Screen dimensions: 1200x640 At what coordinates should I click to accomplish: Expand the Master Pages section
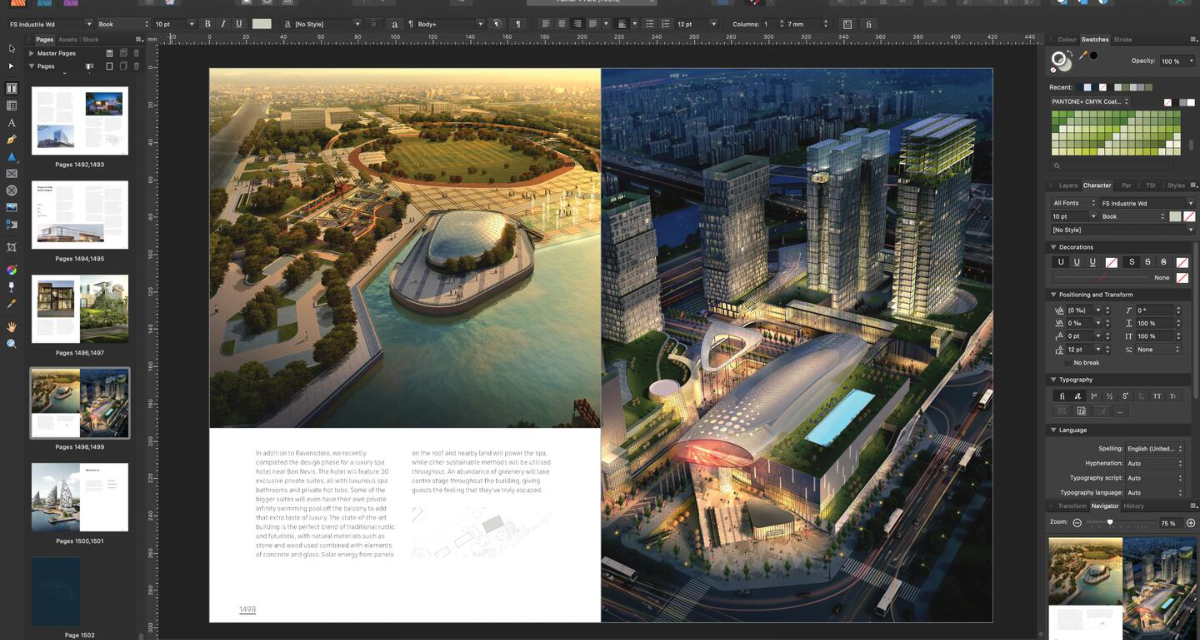point(31,53)
